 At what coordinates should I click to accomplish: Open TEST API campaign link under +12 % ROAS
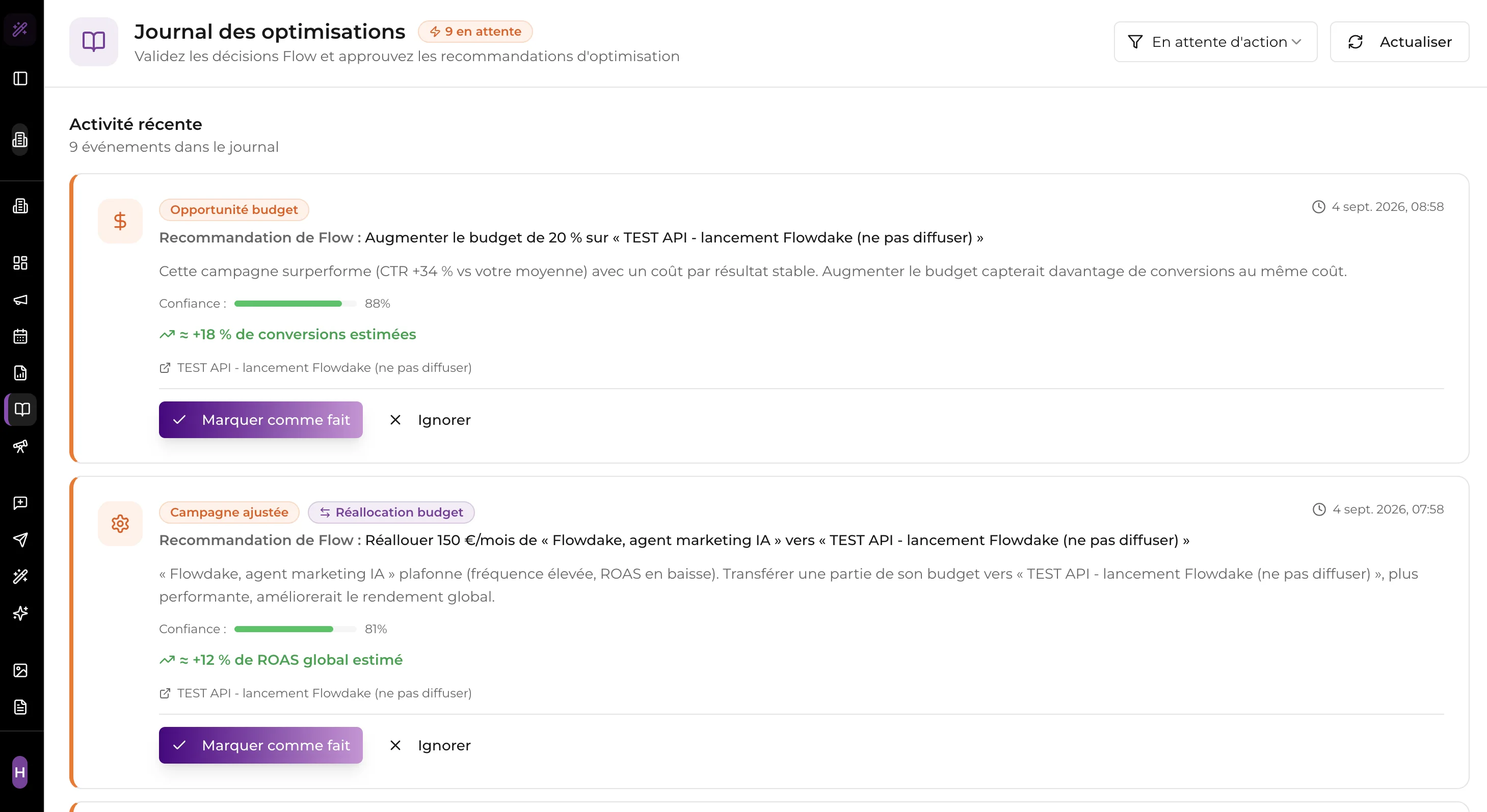(x=316, y=693)
